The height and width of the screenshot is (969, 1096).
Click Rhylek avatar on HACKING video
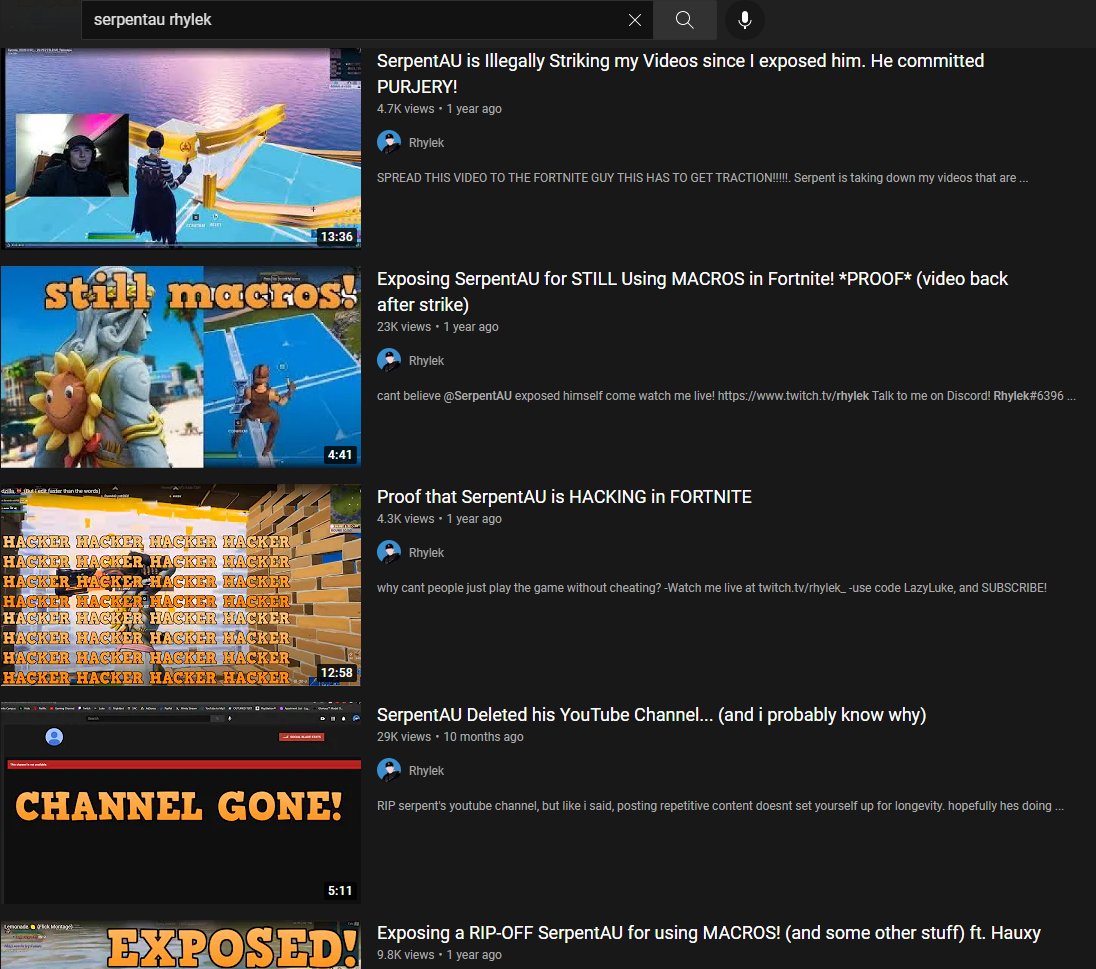[389, 552]
